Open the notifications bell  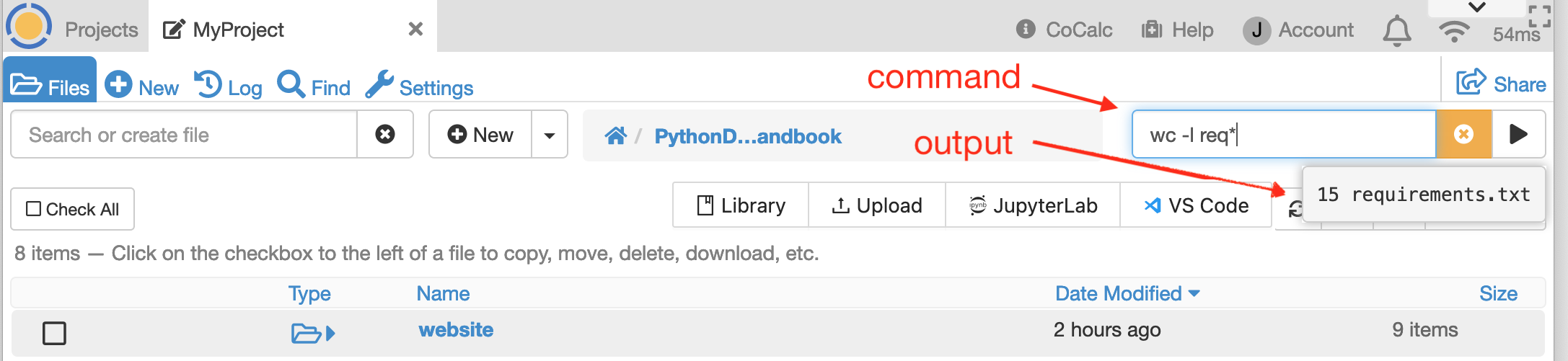coord(1396,30)
